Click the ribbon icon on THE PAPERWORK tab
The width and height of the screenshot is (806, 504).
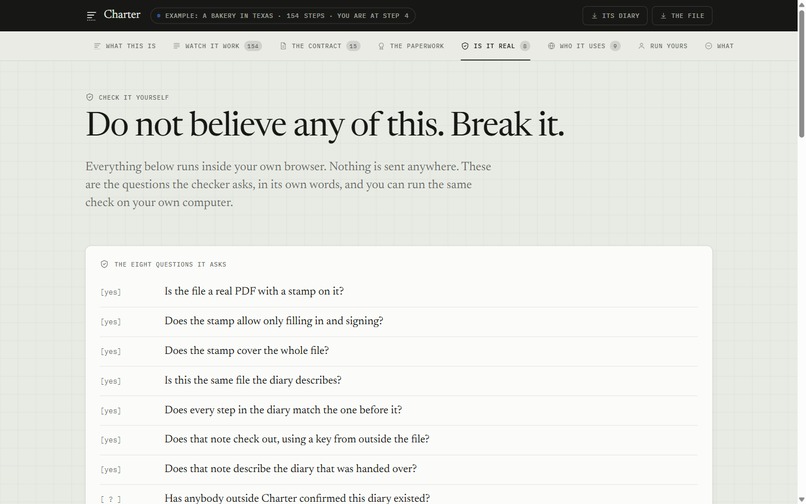coord(381,46)
